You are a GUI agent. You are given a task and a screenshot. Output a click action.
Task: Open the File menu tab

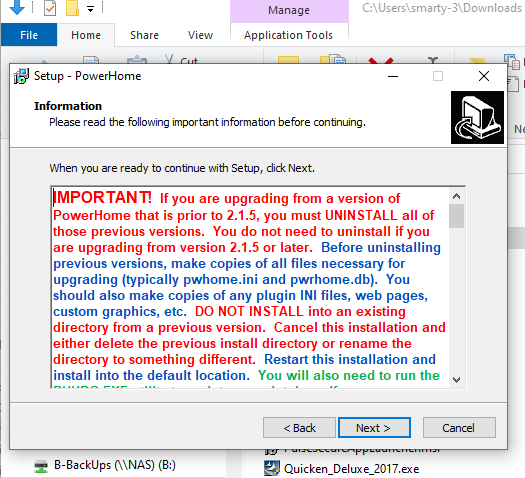coord(29,35)
